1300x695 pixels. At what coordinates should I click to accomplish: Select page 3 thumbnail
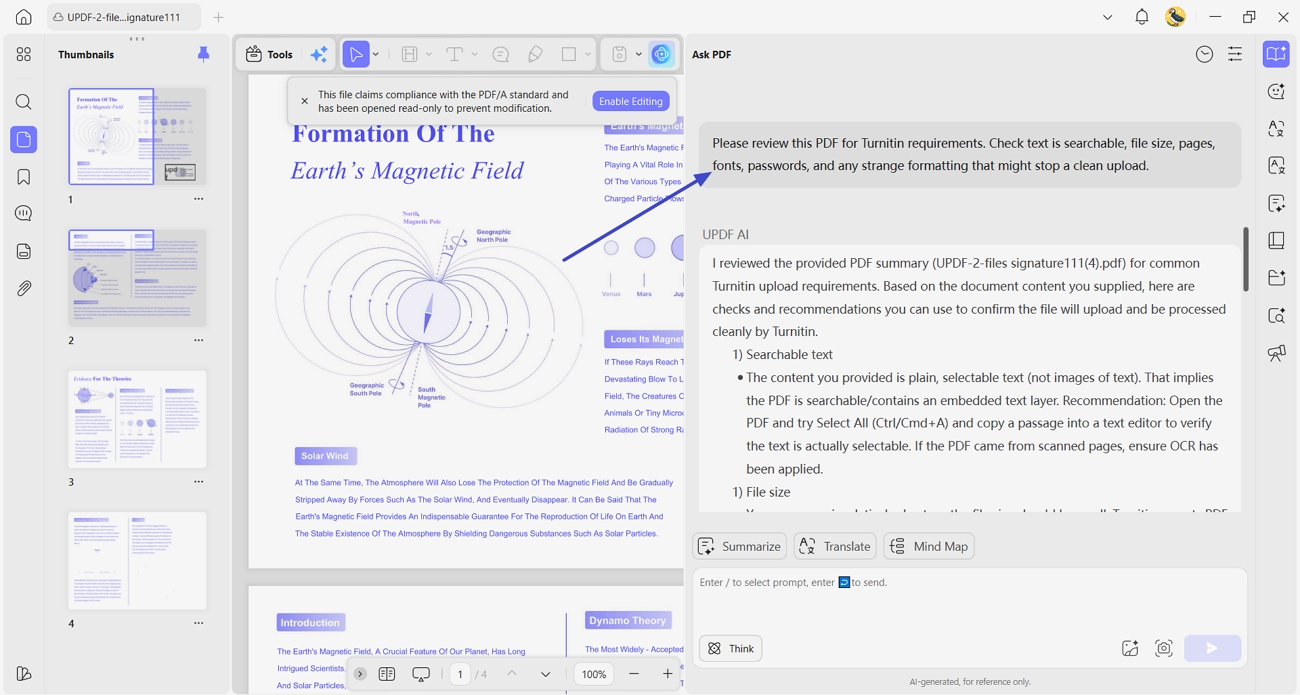137,419
